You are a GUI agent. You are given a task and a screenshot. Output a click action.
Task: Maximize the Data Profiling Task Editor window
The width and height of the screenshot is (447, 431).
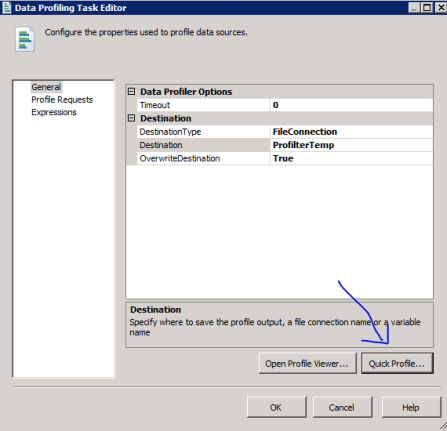coord(427,7)
